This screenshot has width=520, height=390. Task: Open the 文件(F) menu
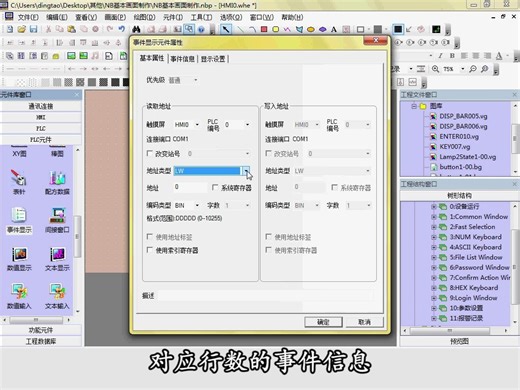click(28, 17)
